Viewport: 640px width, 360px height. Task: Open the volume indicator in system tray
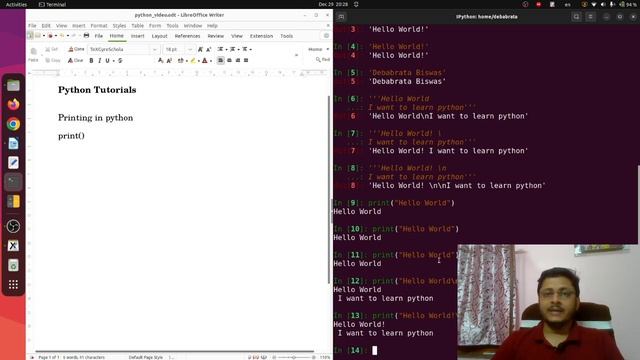[603, 4]
